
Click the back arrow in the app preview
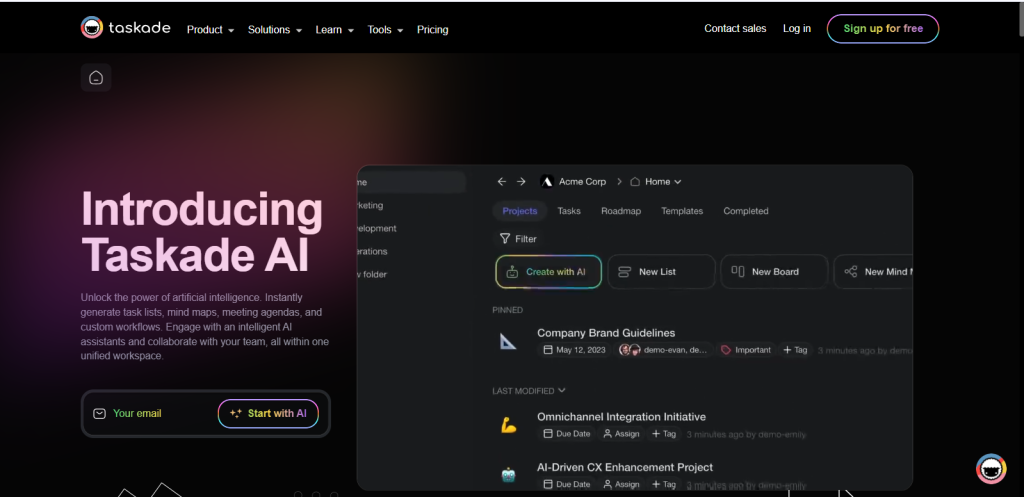tap(502, 182)
